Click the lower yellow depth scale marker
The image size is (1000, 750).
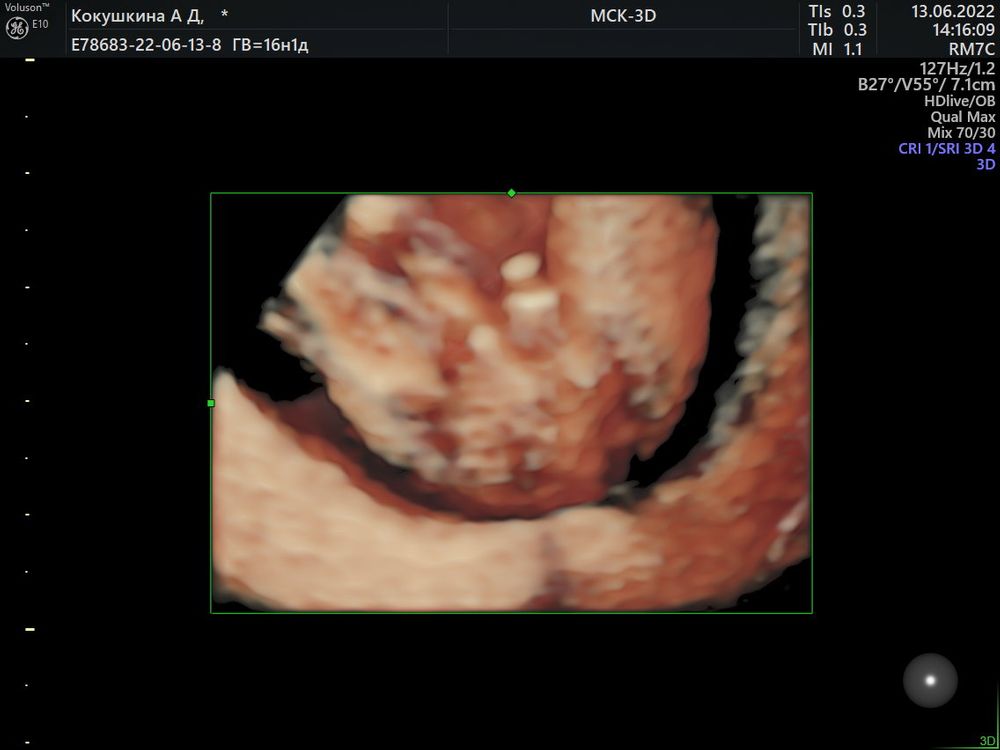pos(29,629)
